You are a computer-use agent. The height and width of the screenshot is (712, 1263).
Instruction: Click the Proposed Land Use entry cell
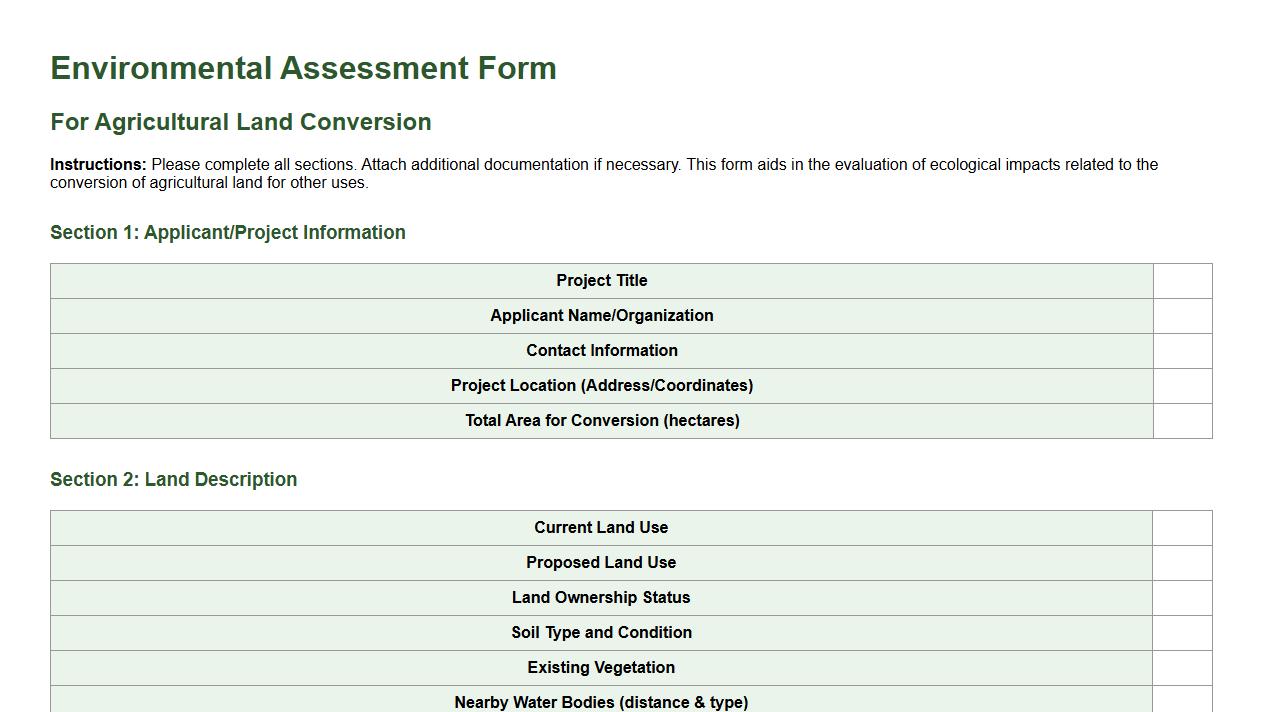1182,562
